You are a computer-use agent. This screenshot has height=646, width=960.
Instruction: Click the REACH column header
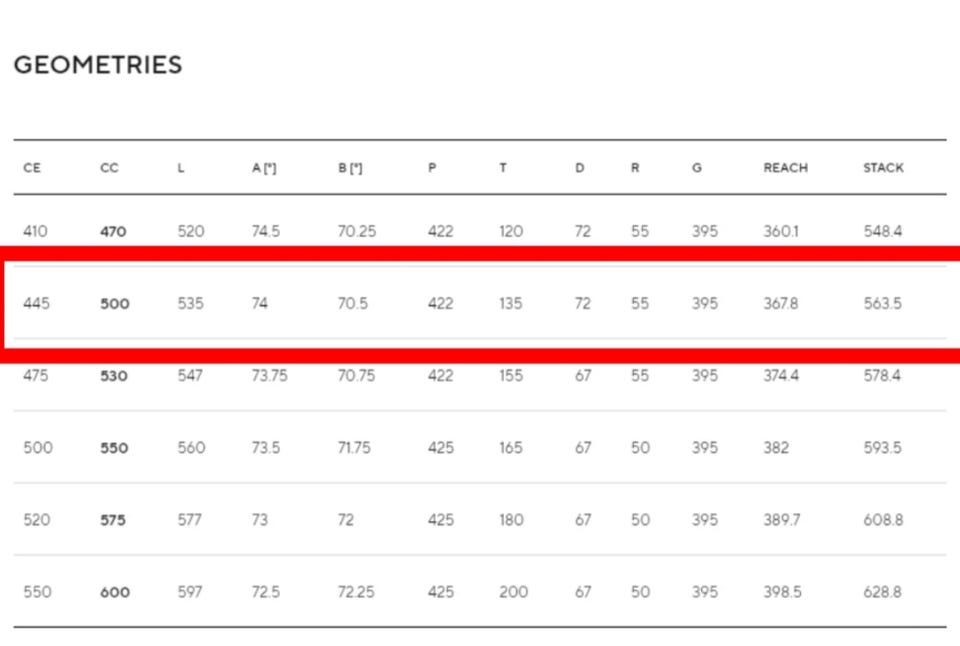coord(786,168)
